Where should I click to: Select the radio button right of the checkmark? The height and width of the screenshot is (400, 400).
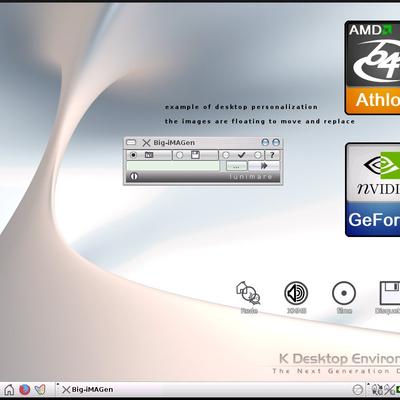click(x=258, y=155)
